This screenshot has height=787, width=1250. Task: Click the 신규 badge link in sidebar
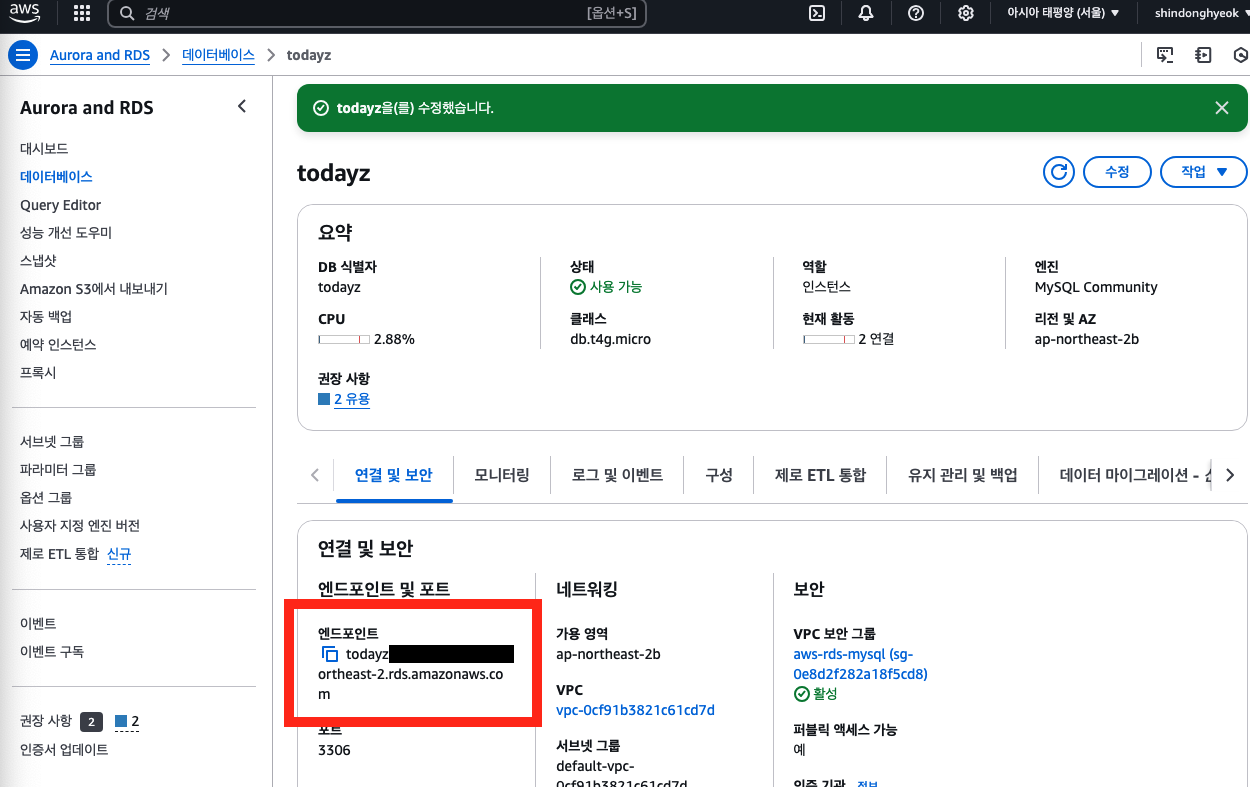(119, 553)
